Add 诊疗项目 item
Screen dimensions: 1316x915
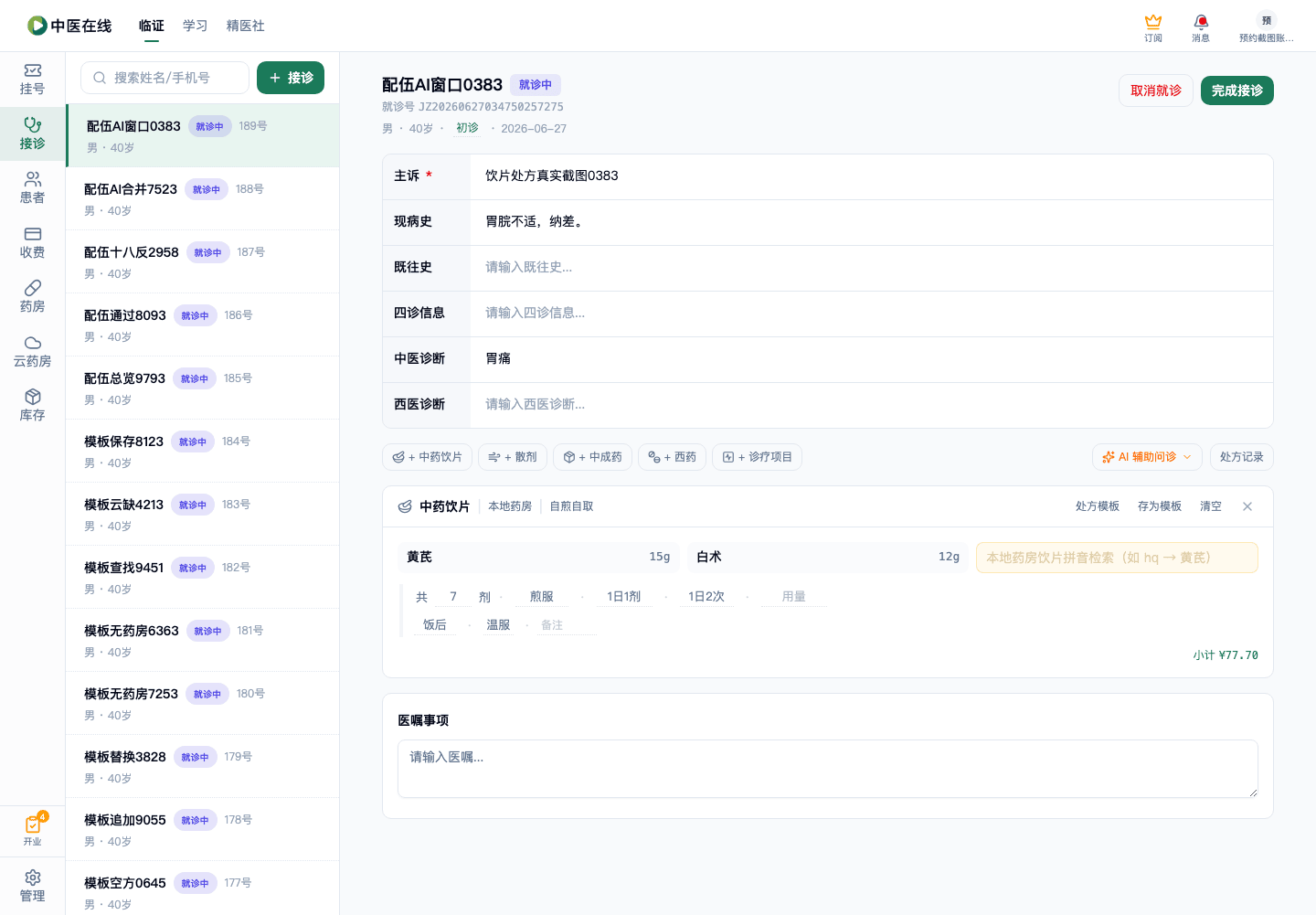pyautogui.click(x=757, y=457)
